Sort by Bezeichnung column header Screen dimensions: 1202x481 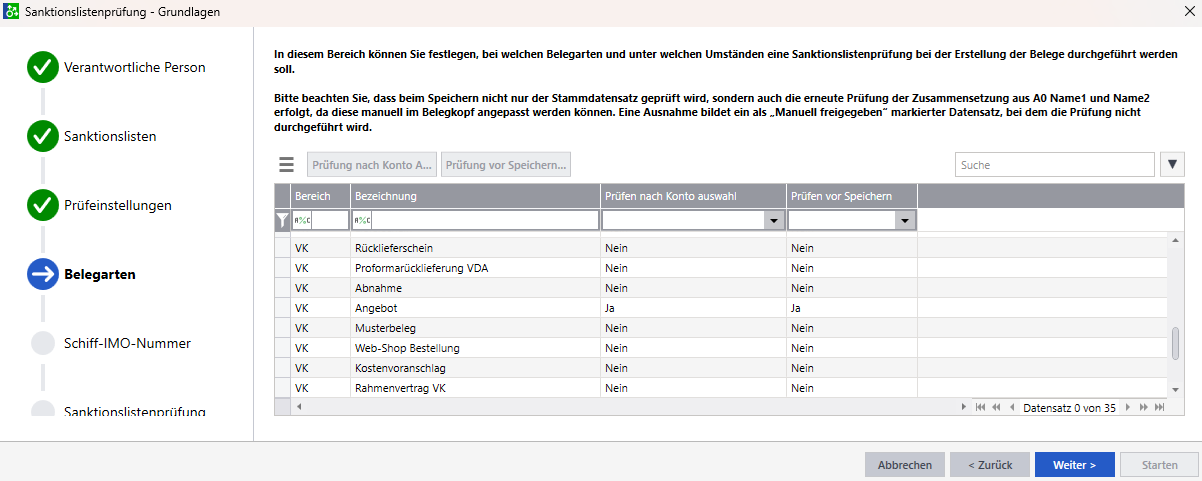[x=475, y=196]
